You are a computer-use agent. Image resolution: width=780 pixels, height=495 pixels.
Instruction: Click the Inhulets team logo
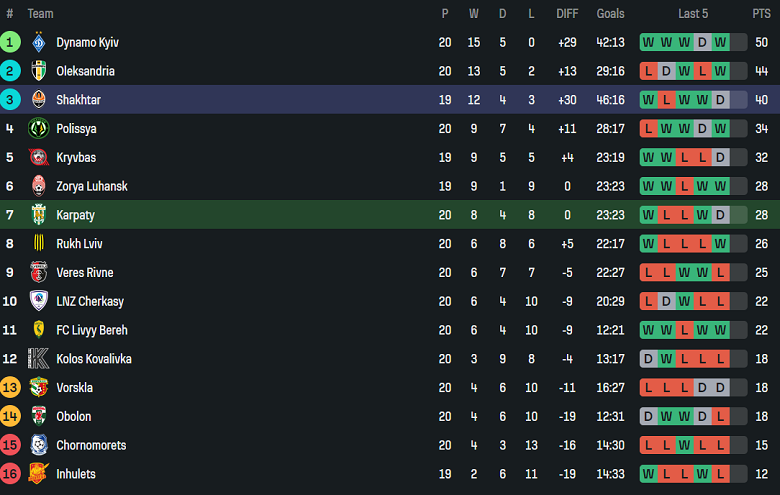click(39, 474)
